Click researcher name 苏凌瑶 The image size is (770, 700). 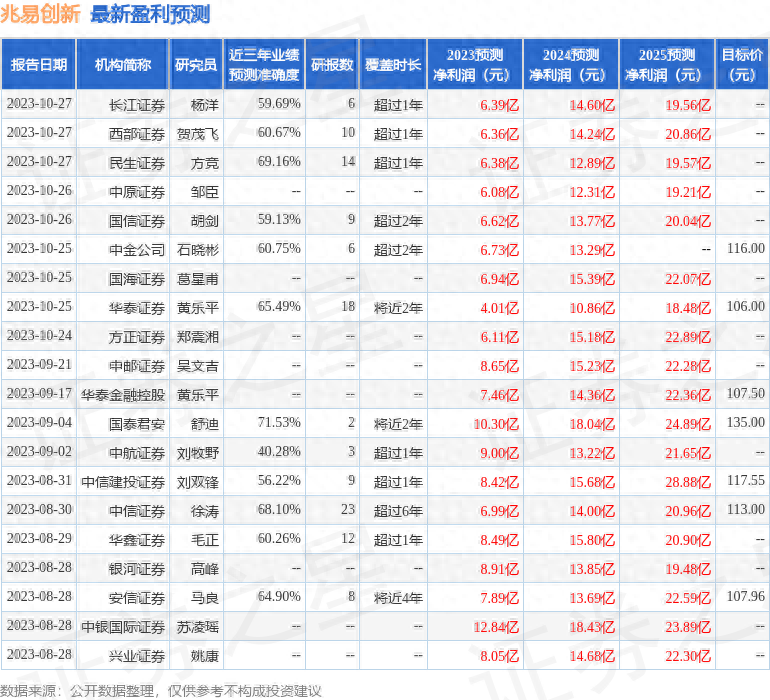coord(197,627)
